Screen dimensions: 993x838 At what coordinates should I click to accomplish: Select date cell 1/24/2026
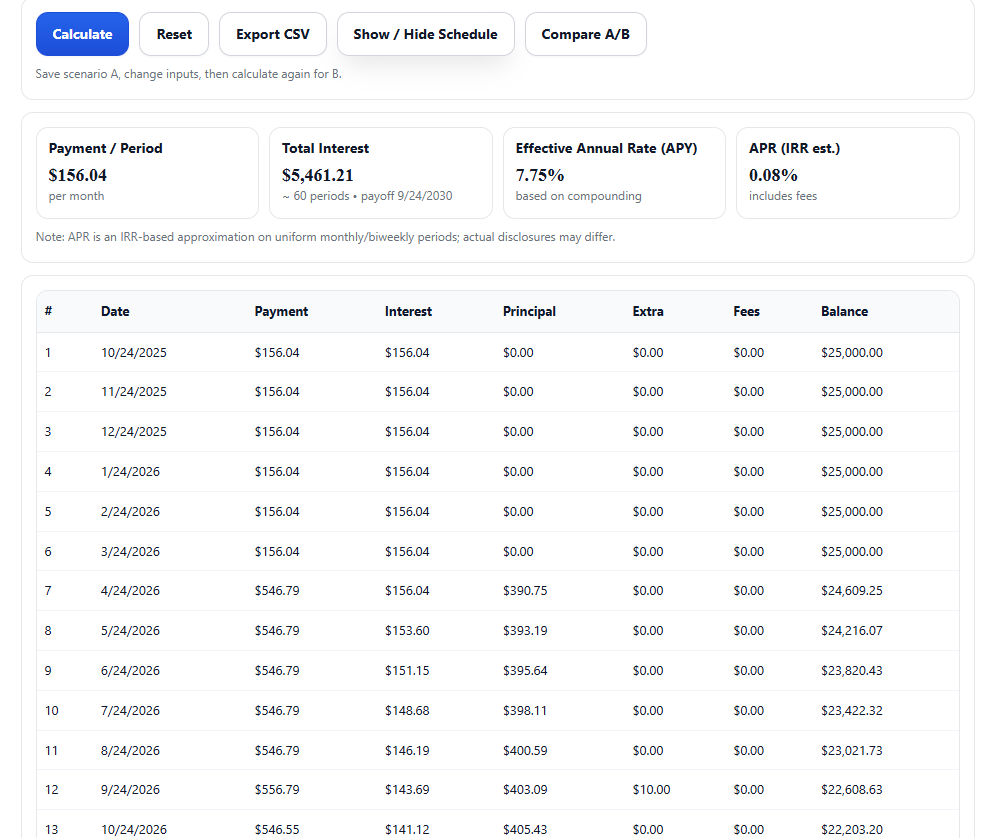(130, 471)
